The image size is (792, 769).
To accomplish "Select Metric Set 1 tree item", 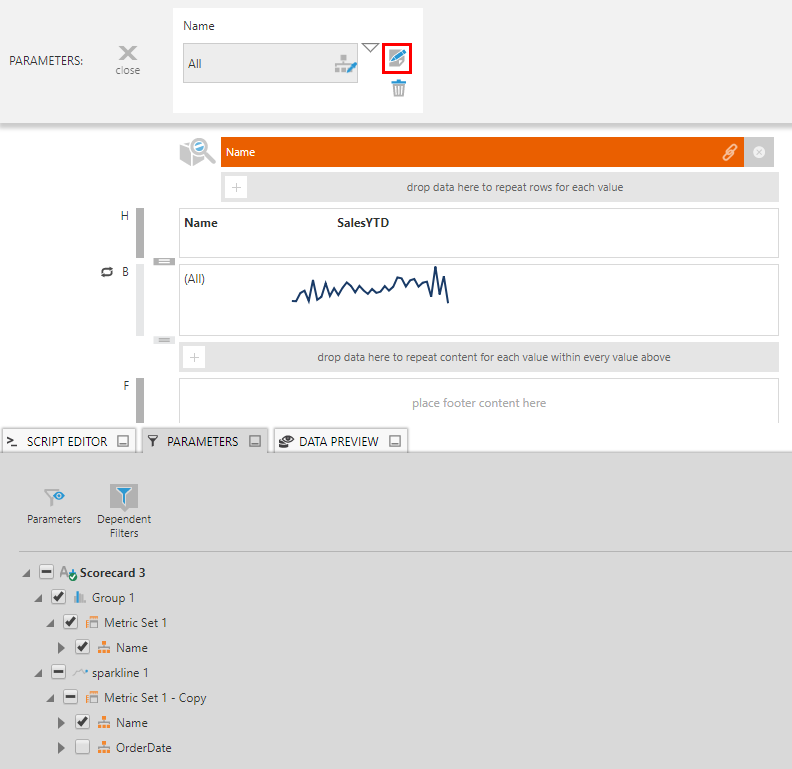I will (135, 622).
